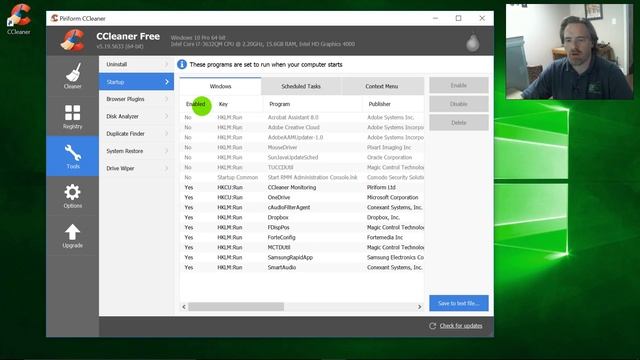
Task: Click the pear icon in header
Action: pos(473,42)
